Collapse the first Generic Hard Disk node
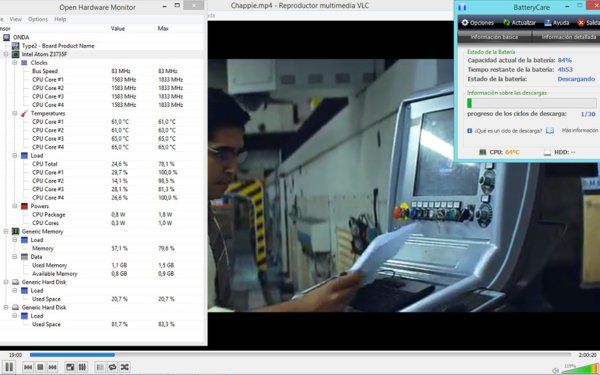The height and width of the screenshot is (375, 600). [x=6, y=282]
